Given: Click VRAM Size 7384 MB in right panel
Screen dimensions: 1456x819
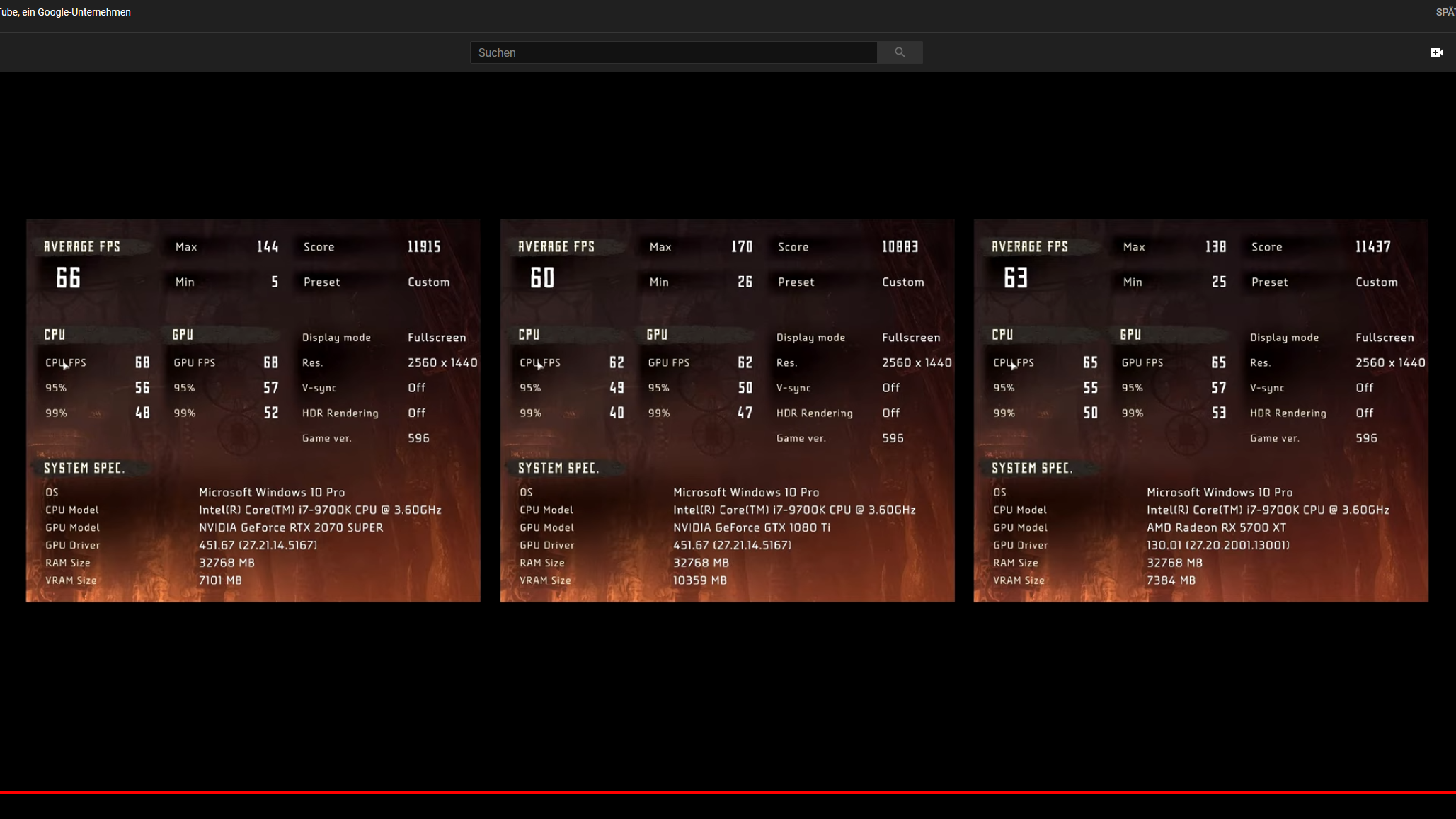Looking at the screenshot, I should tap(1171, 580).
